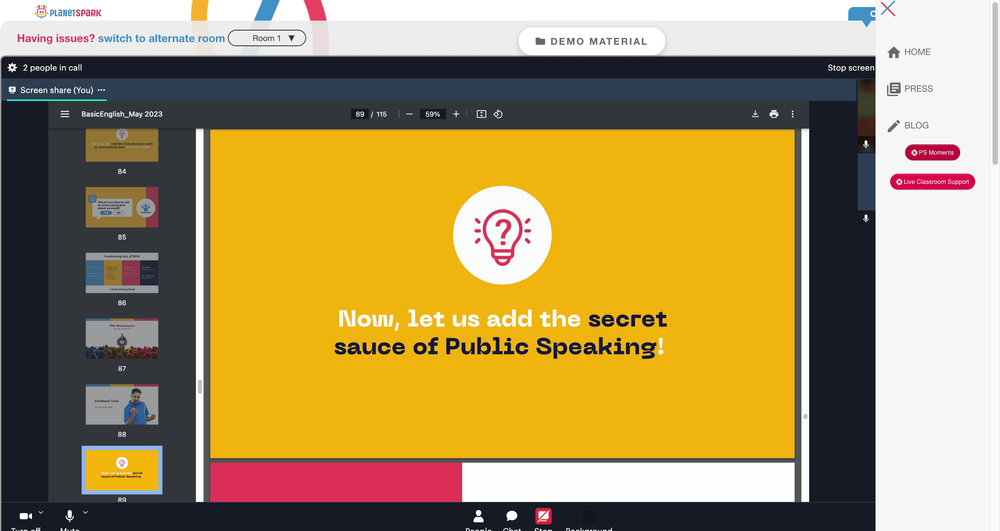
Task: Close the side menu with X
Action: [x=888, y=8]
